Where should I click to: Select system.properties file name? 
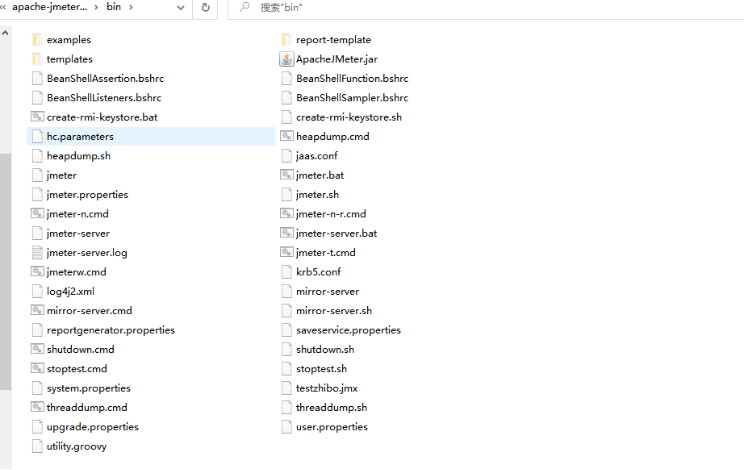pos(89,388)
